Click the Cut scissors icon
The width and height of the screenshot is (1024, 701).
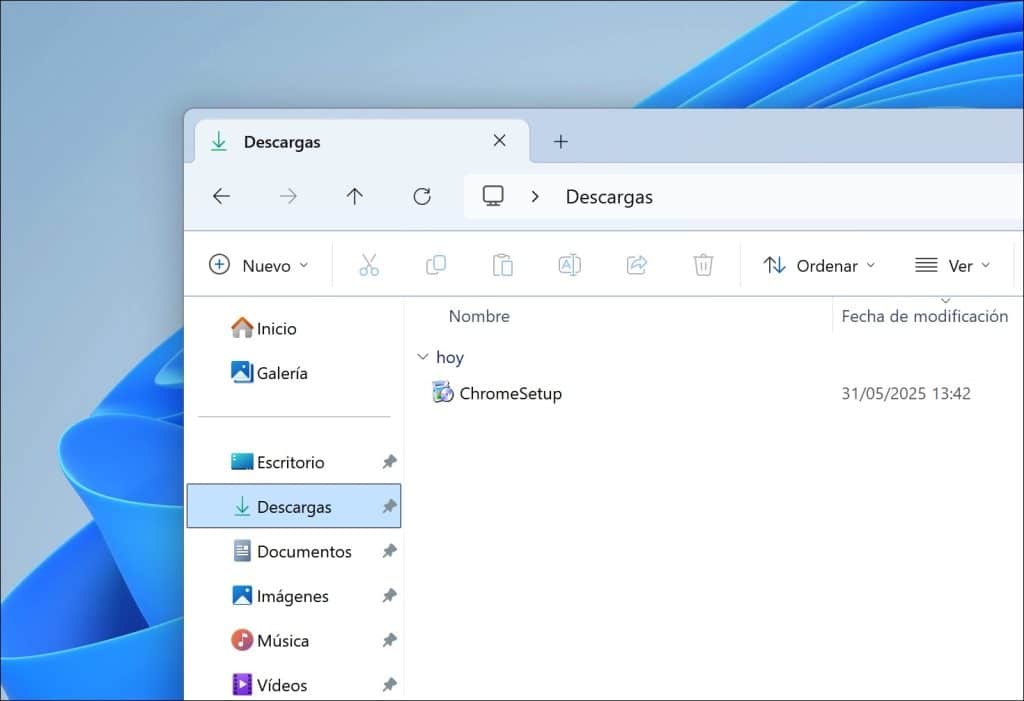(369, 265)
